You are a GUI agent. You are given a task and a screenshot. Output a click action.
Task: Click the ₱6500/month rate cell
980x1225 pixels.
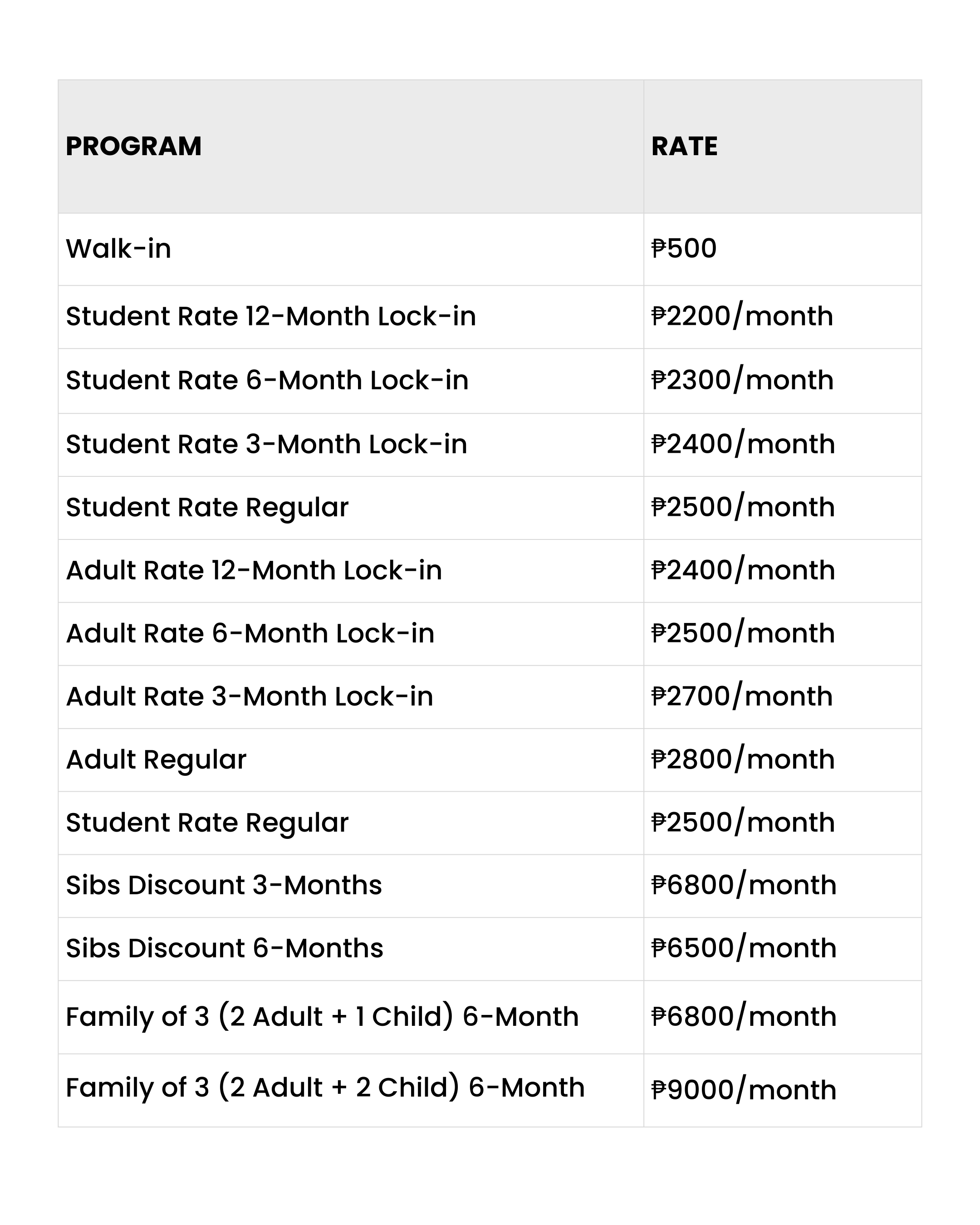[744, 948]
